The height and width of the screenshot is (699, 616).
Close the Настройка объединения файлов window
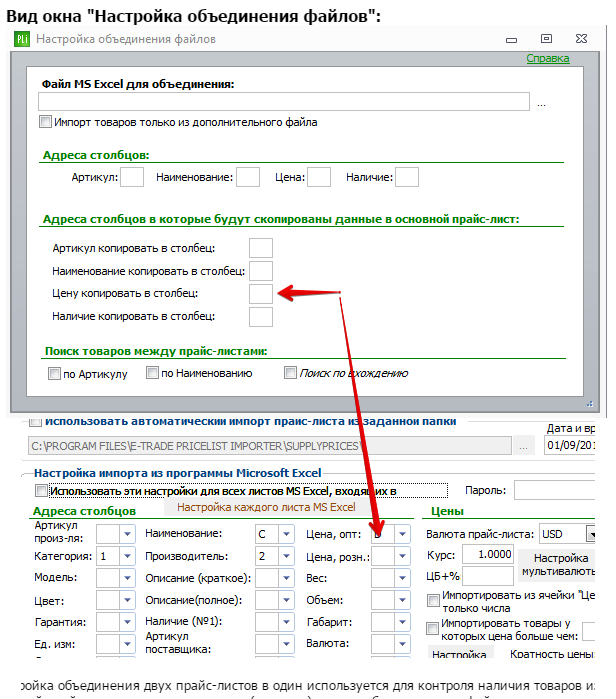[x=581, y=39]
